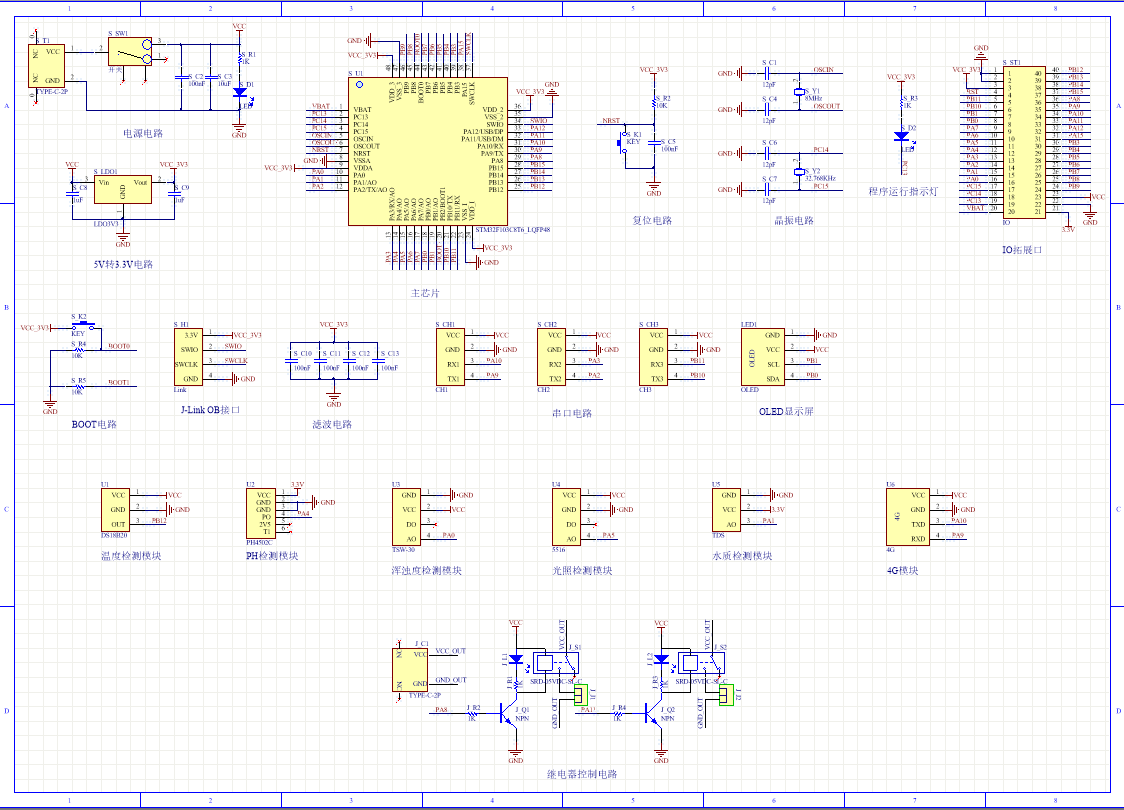Select the serial port connector CH1
This screenshot has height=810, width=1124.
click(450, 357)
